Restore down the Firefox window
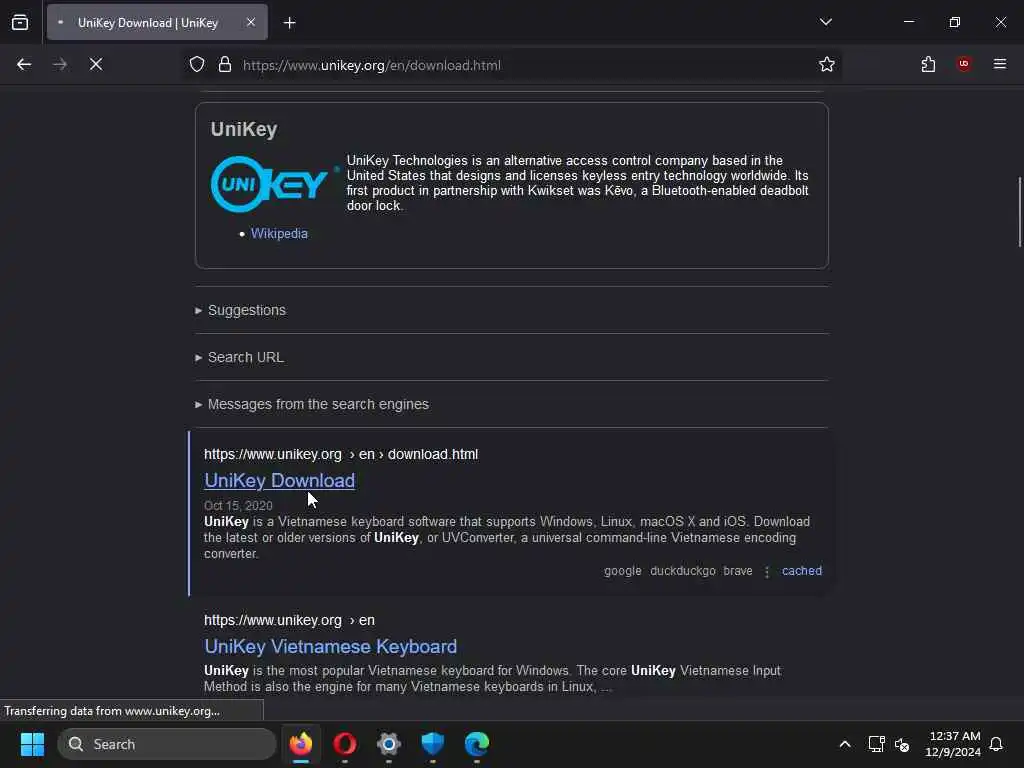Image resolution: width=1024 pixels, height=768 pixels. [x=954, y=22]
